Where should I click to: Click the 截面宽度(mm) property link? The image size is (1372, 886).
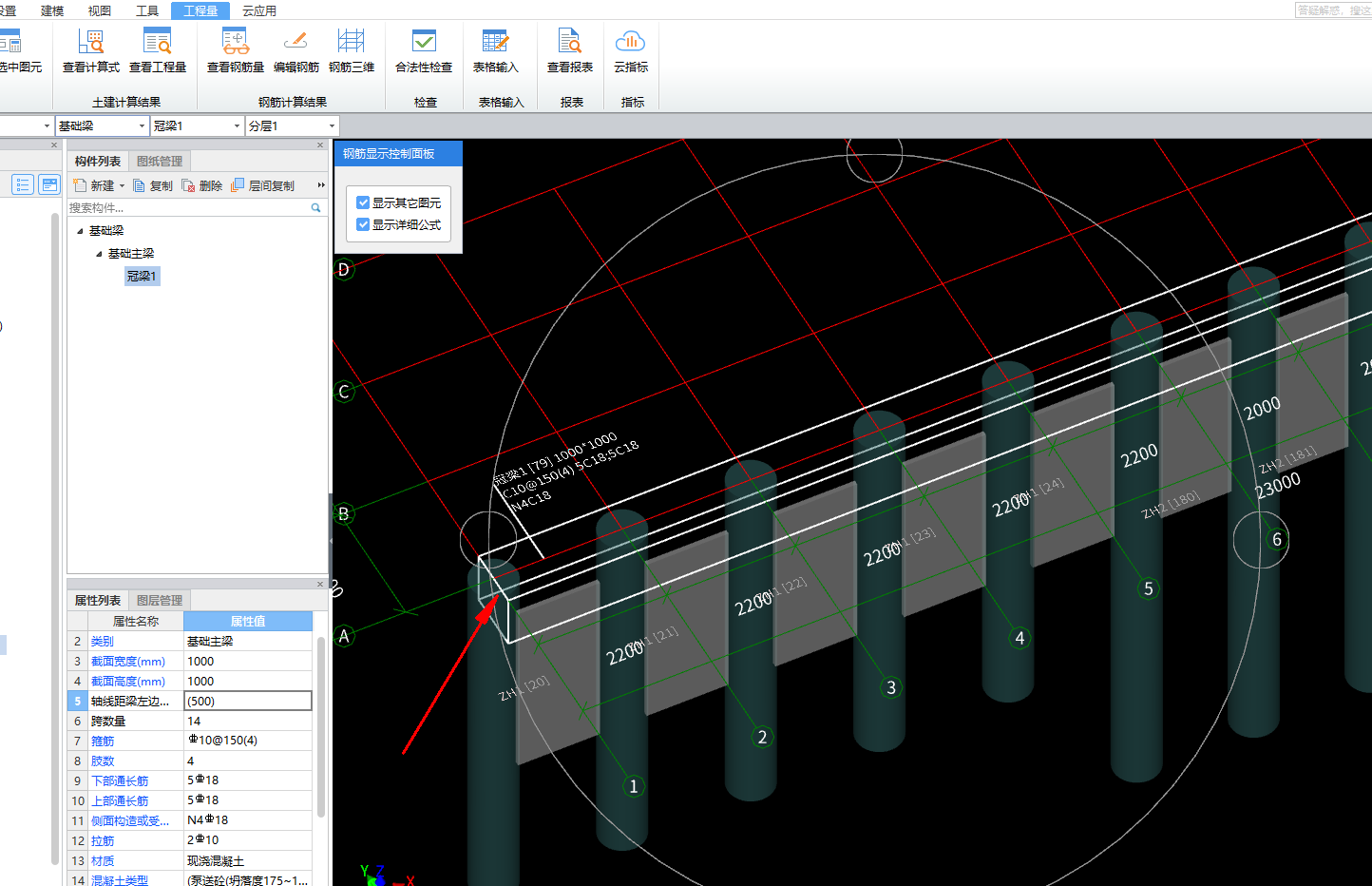128,662
